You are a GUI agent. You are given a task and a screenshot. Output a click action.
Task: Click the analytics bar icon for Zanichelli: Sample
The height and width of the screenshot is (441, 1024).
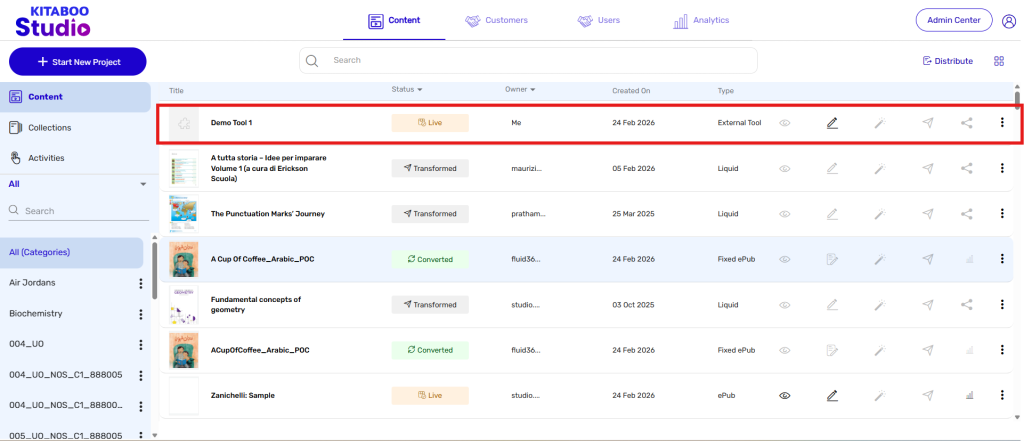[967, 396]
